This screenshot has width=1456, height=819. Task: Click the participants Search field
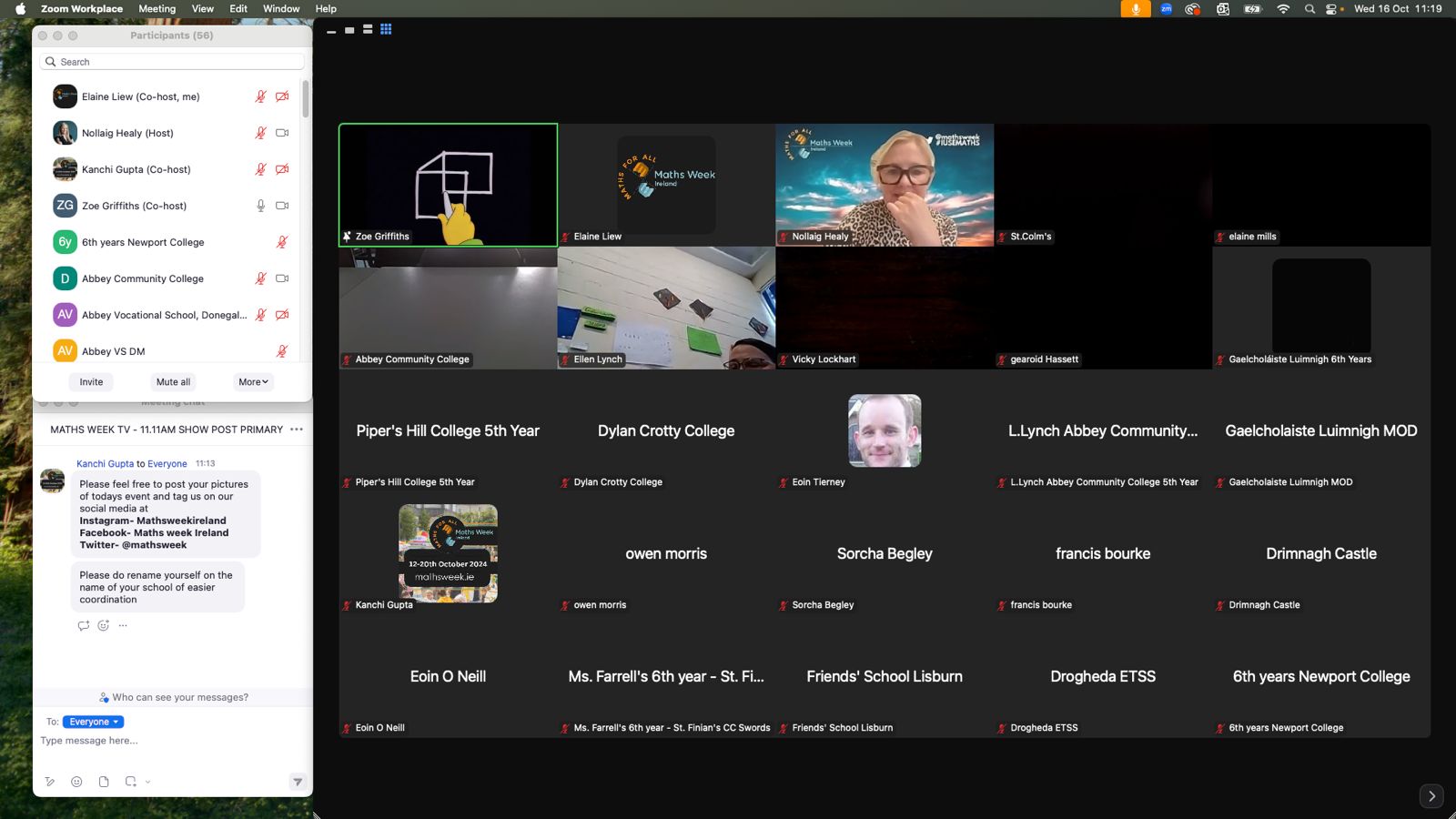point(172,62)
